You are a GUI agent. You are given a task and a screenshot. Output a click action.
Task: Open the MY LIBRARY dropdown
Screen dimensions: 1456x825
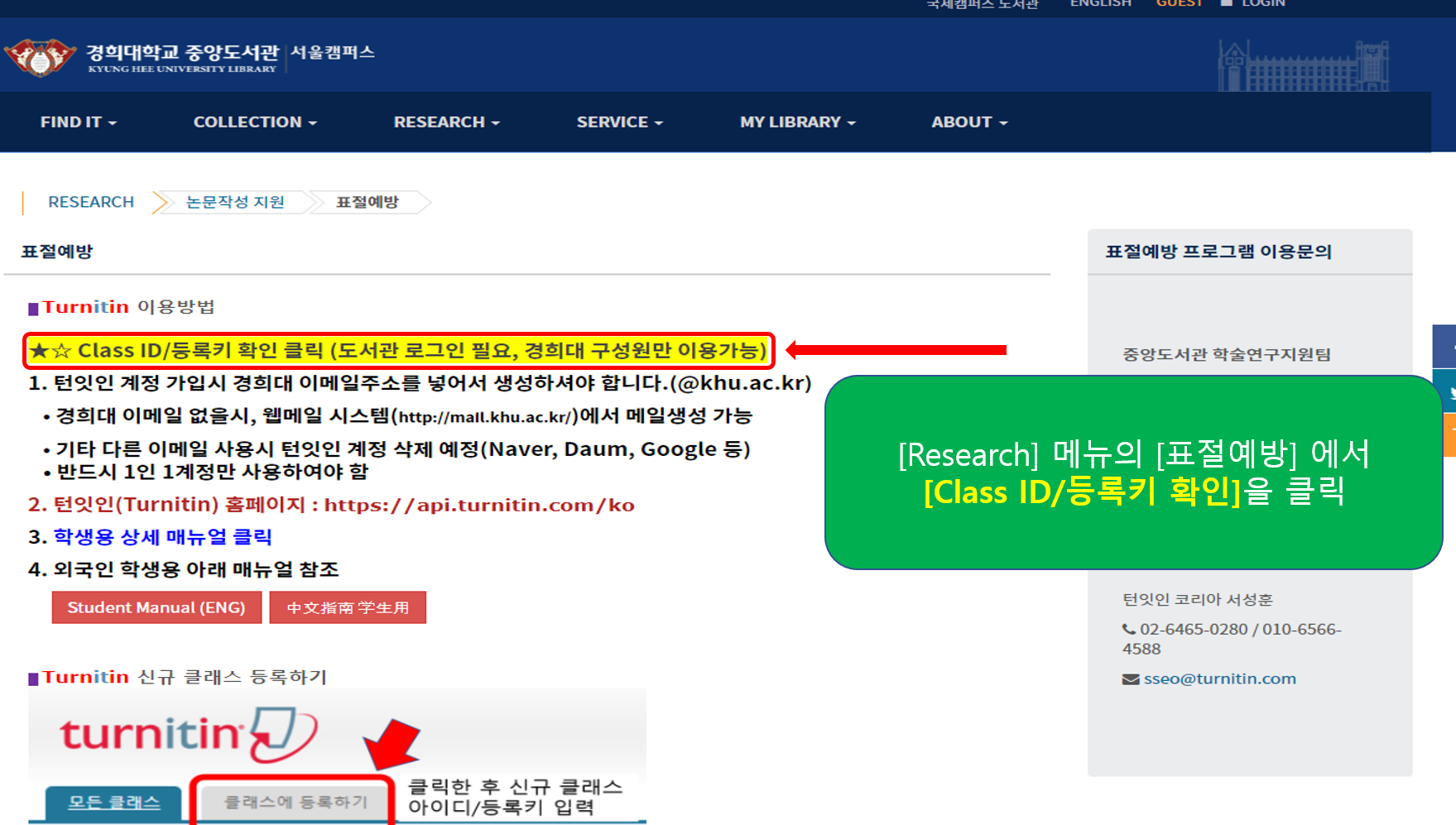coord(798,122)
